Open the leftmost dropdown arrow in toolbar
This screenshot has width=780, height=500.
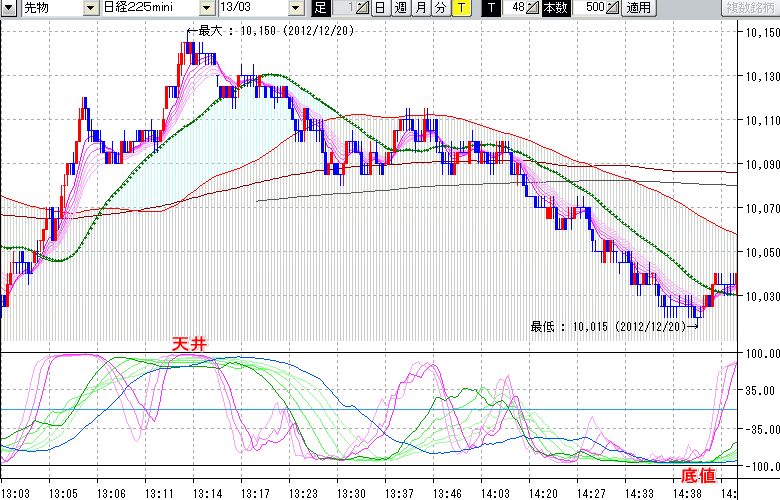tap(7, 8)
